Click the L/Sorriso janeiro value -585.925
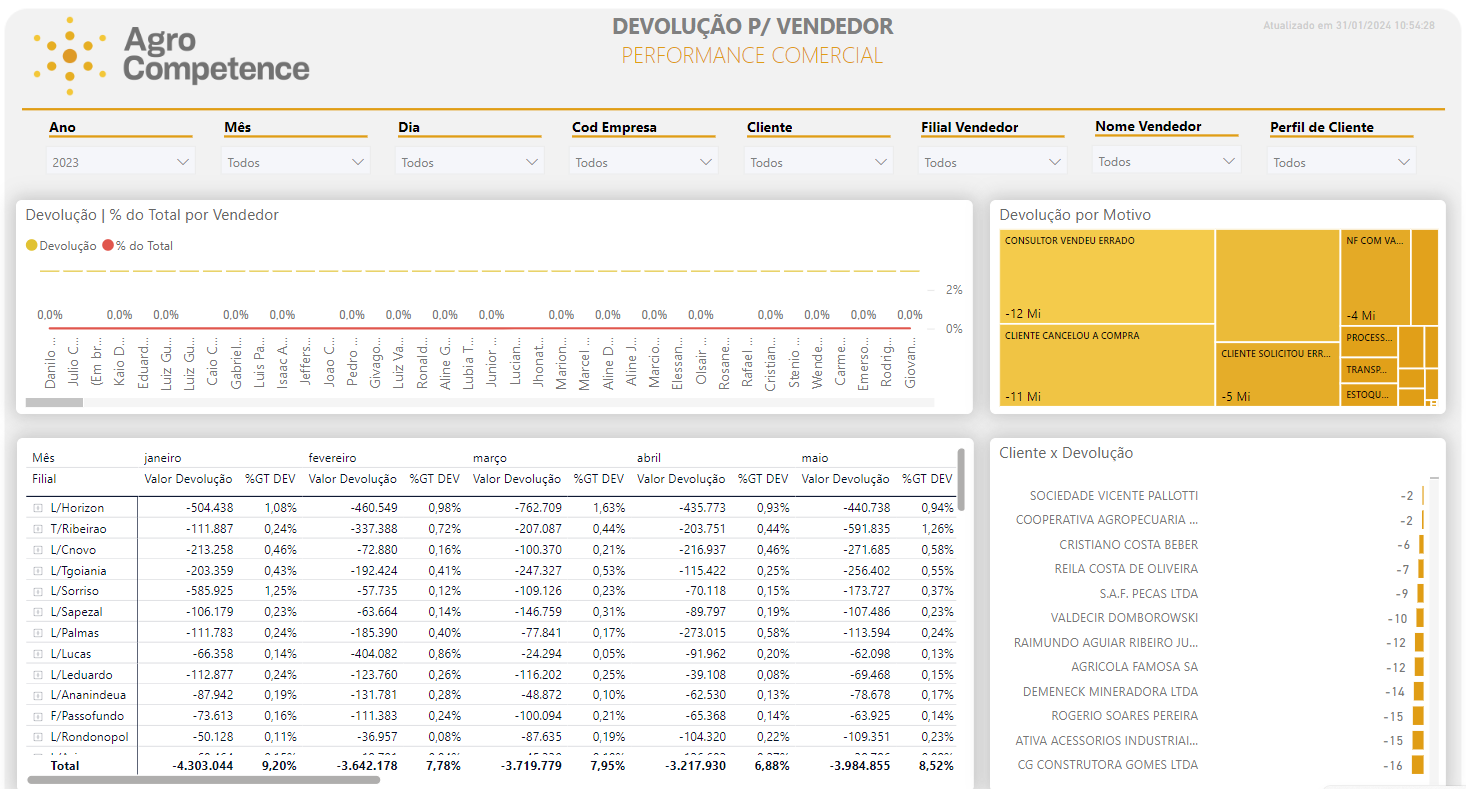 [210, 591]
